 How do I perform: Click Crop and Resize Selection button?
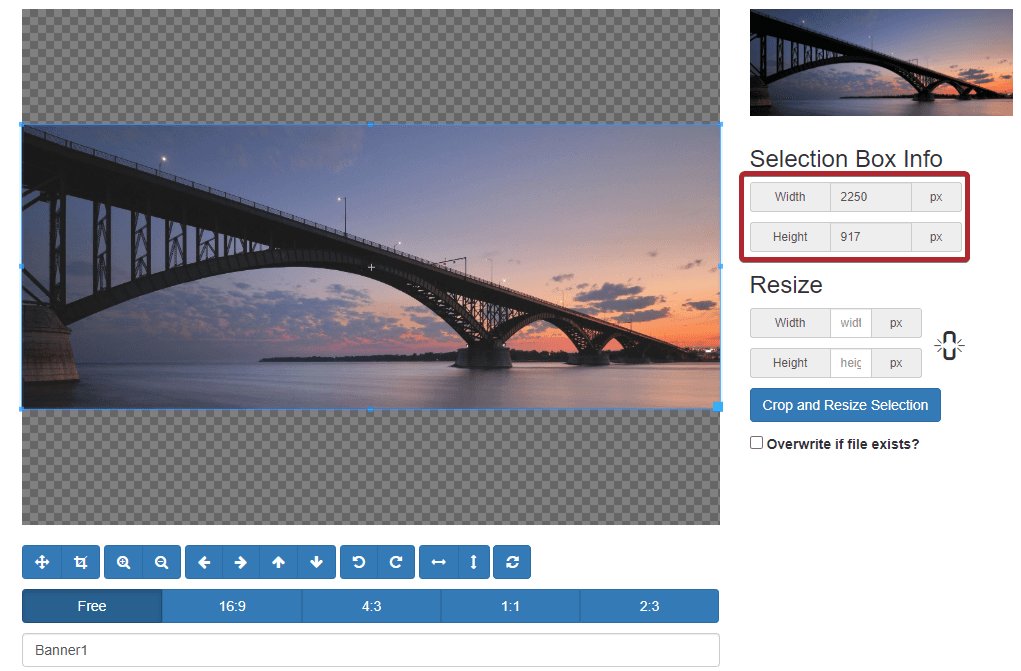point(845,405)
